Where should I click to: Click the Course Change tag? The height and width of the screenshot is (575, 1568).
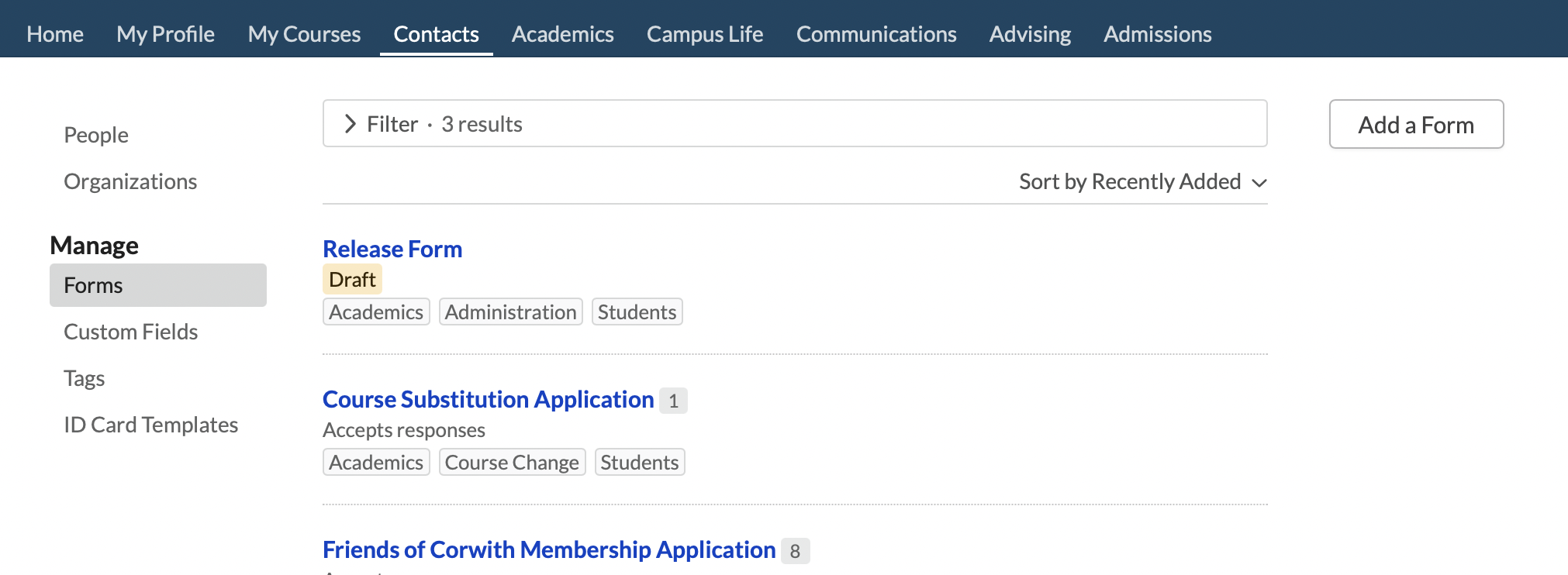click(x=512, y=463)
